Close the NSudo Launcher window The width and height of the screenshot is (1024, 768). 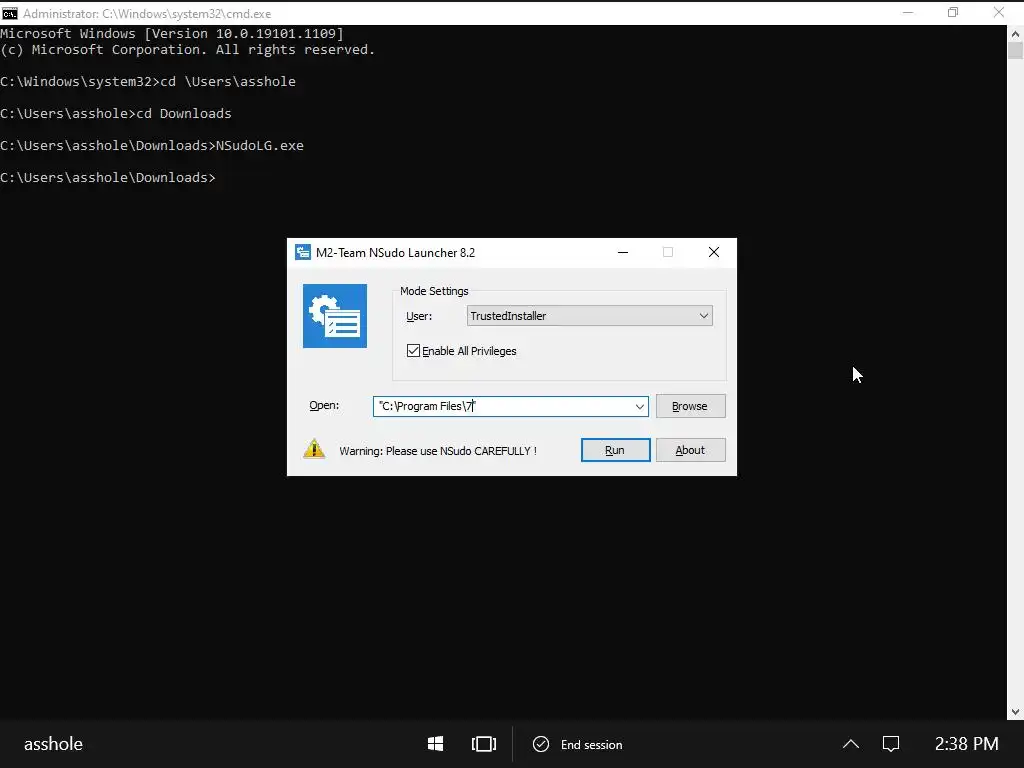714,252
